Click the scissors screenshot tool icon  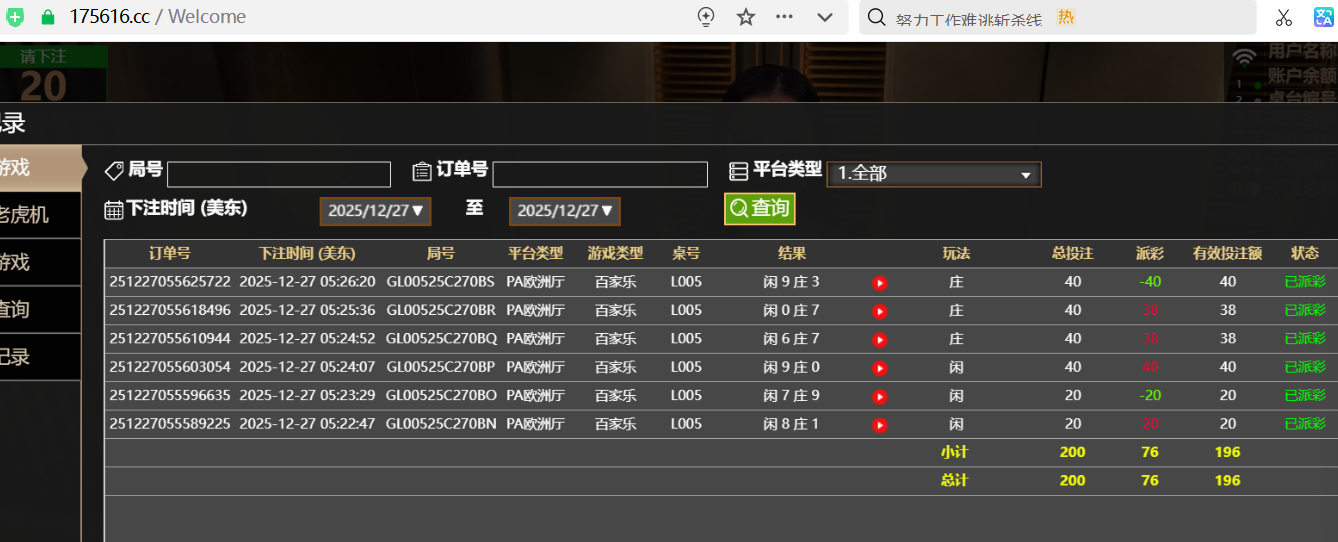pos(1284,17)
